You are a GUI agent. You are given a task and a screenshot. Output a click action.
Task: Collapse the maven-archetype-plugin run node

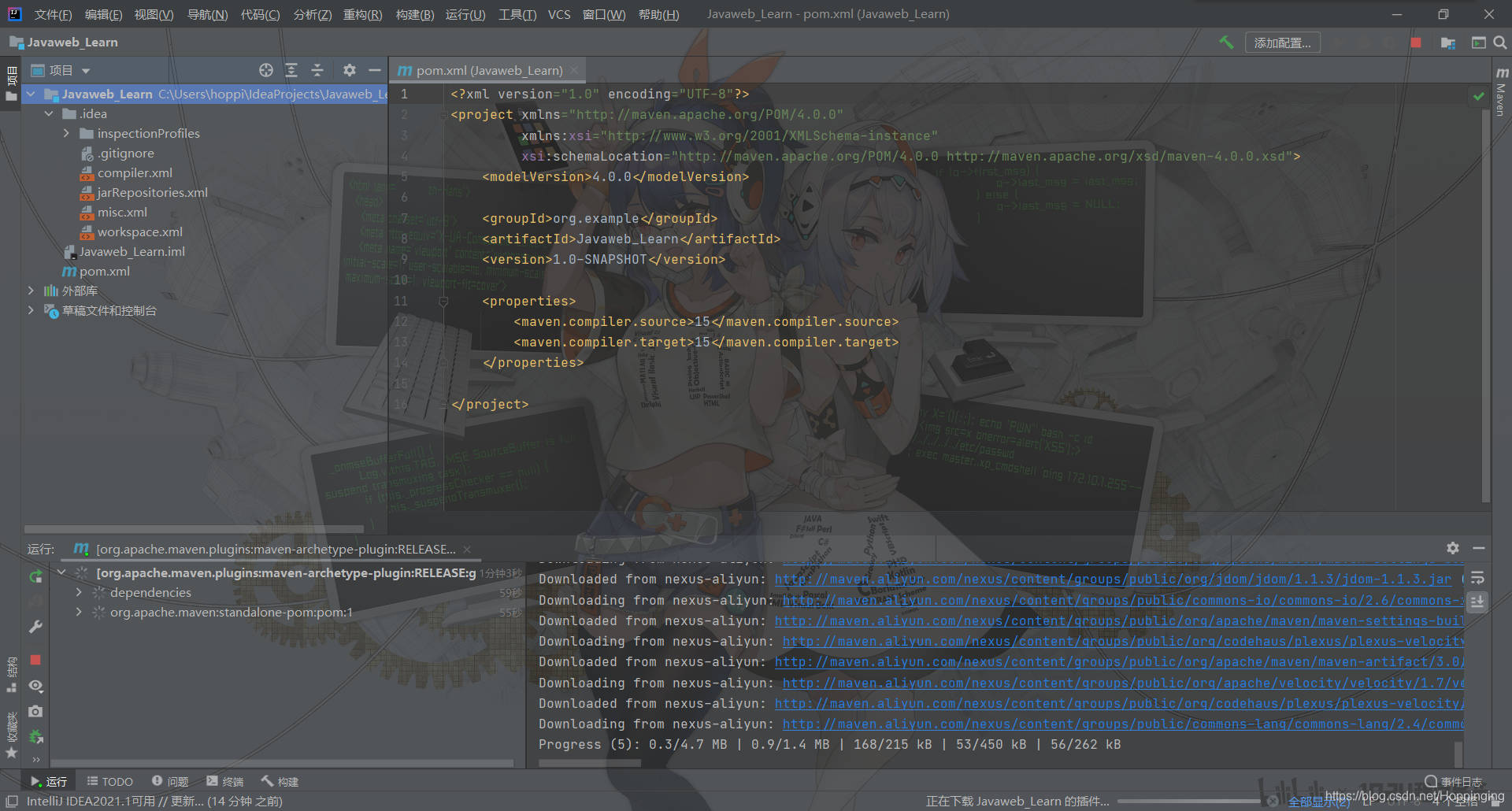click(61, 572)
